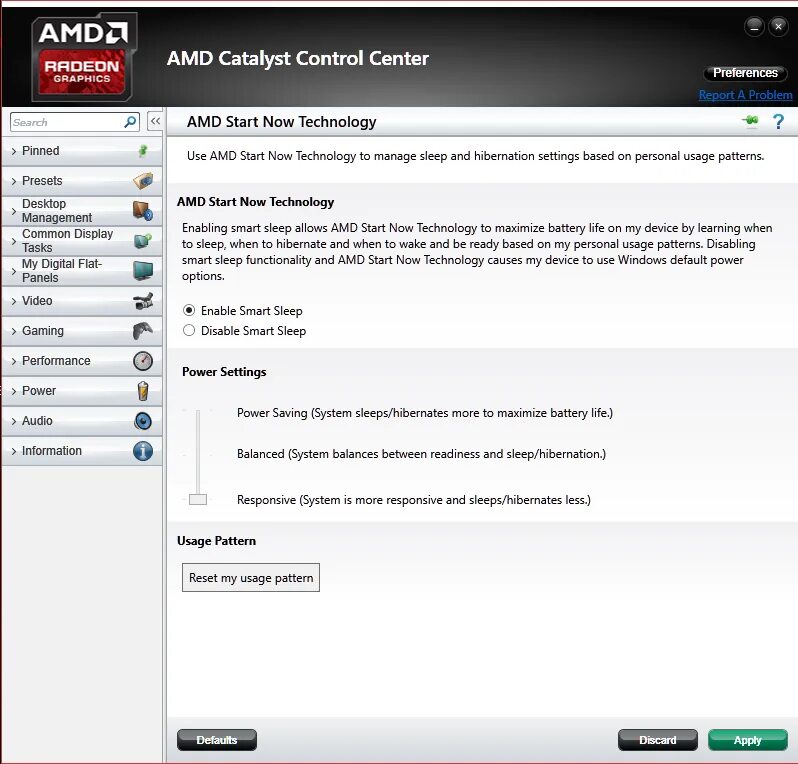Screen dimensions: 798x764
Task: Expand the Video section chevron
Action: [x=14, y=301]
